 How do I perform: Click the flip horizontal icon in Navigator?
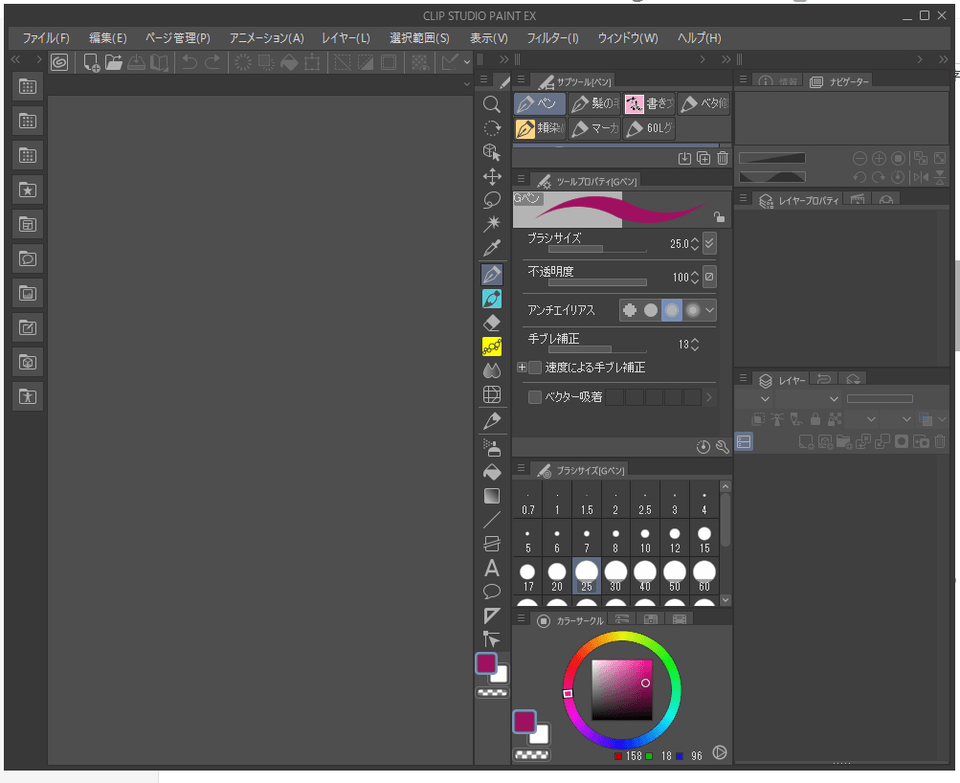click(x=921, y=176)
